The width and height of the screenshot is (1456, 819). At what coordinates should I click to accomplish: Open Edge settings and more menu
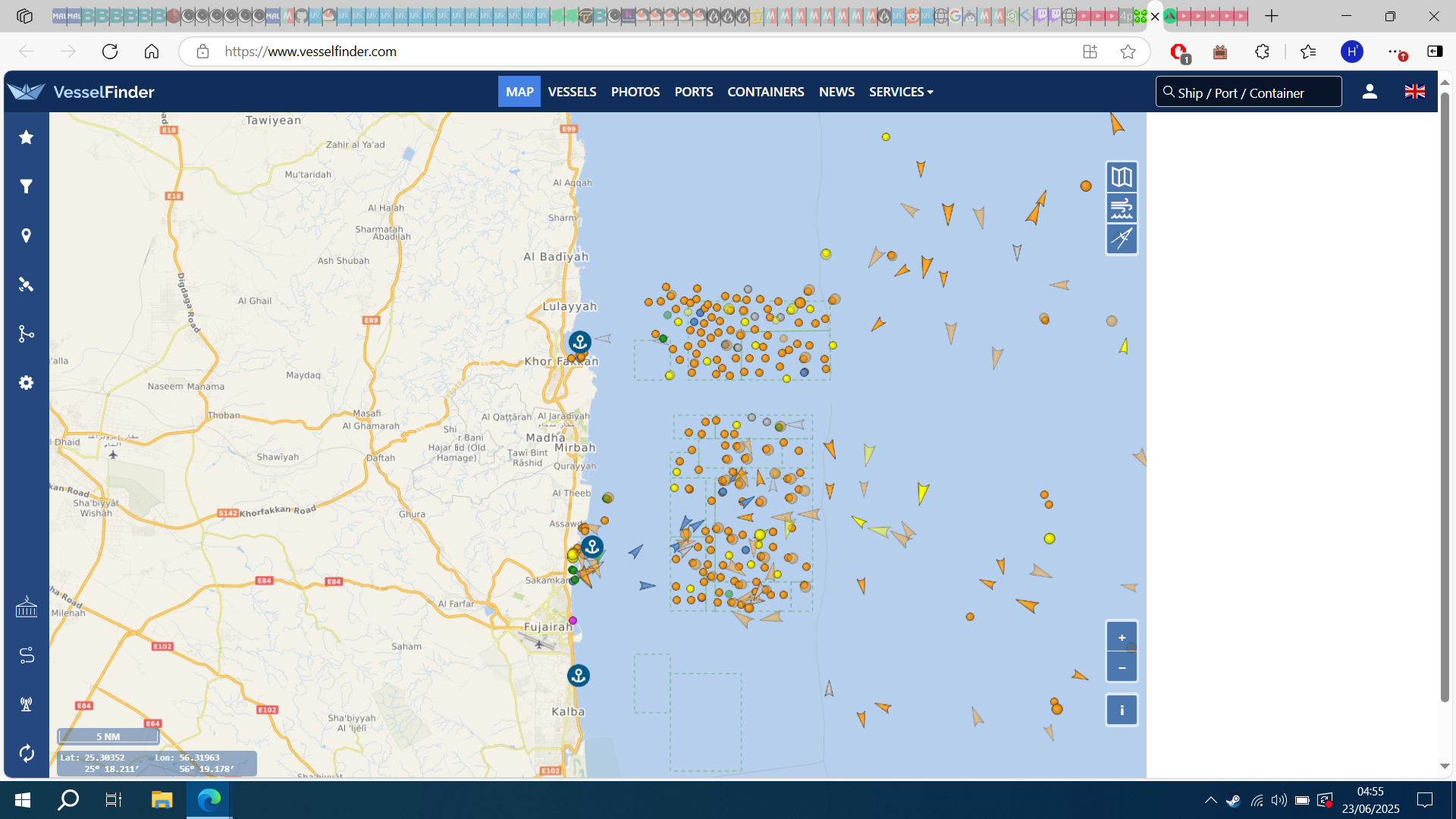[1395, 52]
